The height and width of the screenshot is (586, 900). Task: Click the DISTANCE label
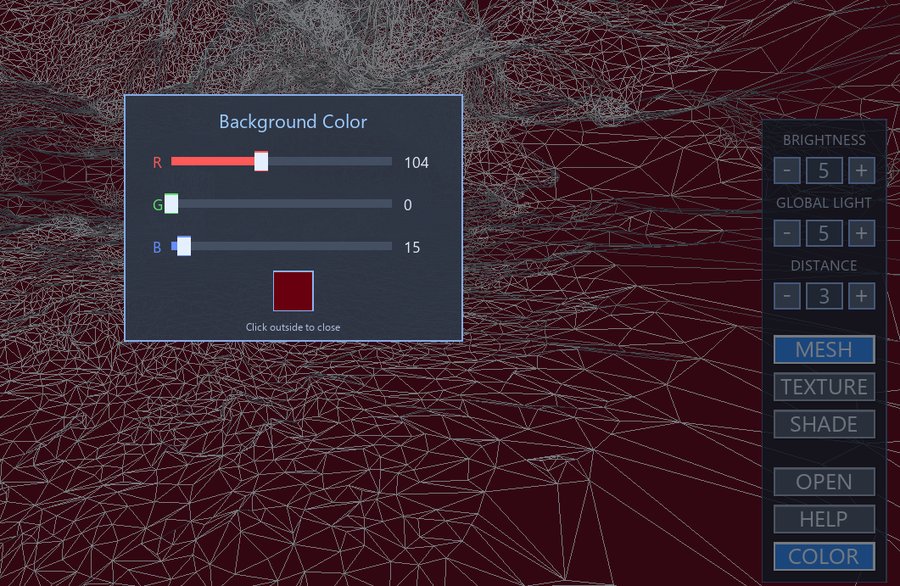point(824,265)
